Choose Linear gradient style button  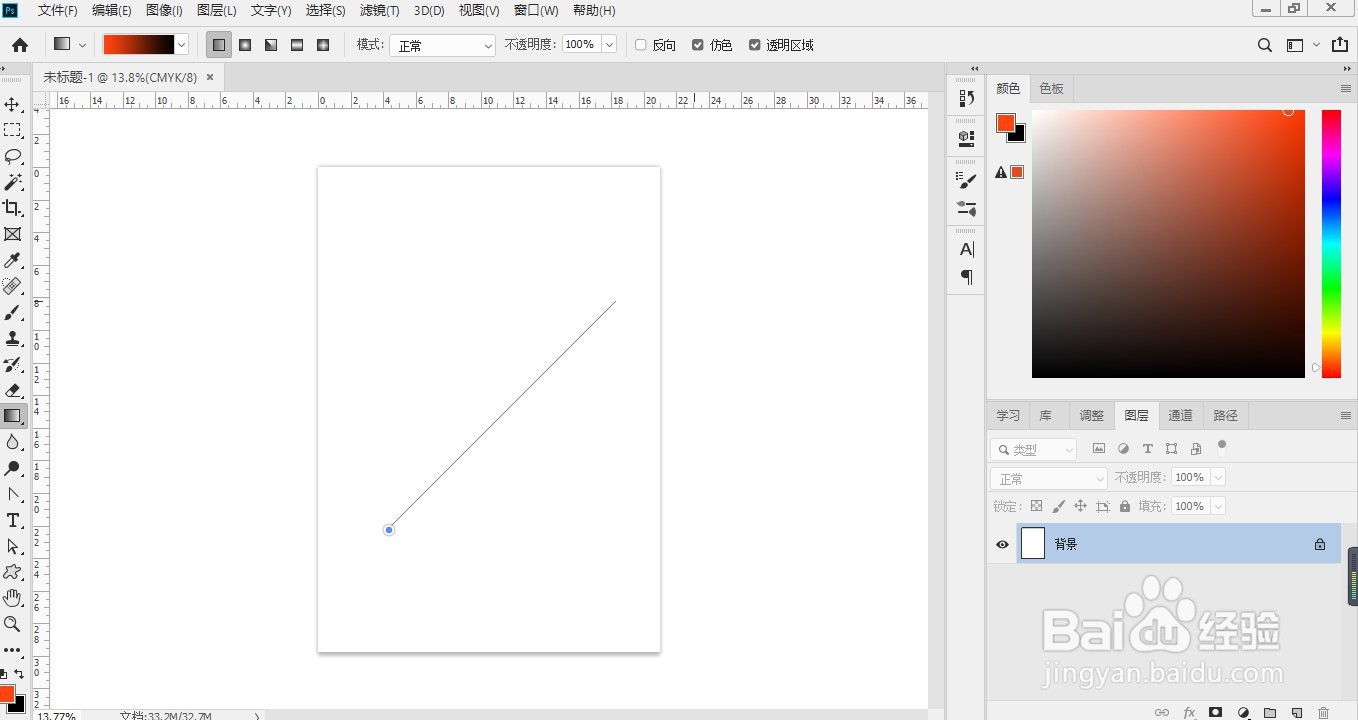coord(219,45)
